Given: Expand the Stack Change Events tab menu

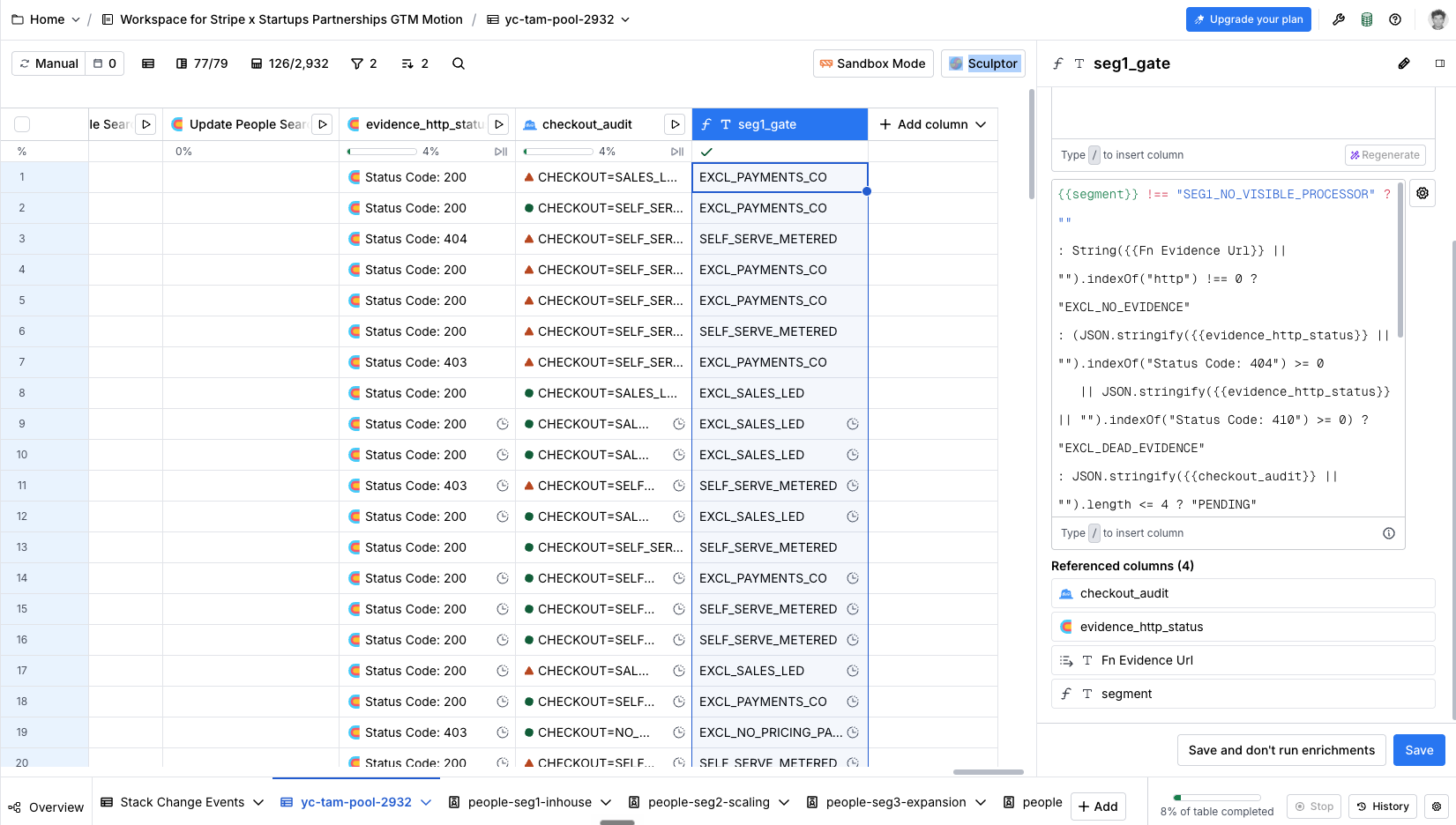Looking at the screenshot, I should 258,802.
